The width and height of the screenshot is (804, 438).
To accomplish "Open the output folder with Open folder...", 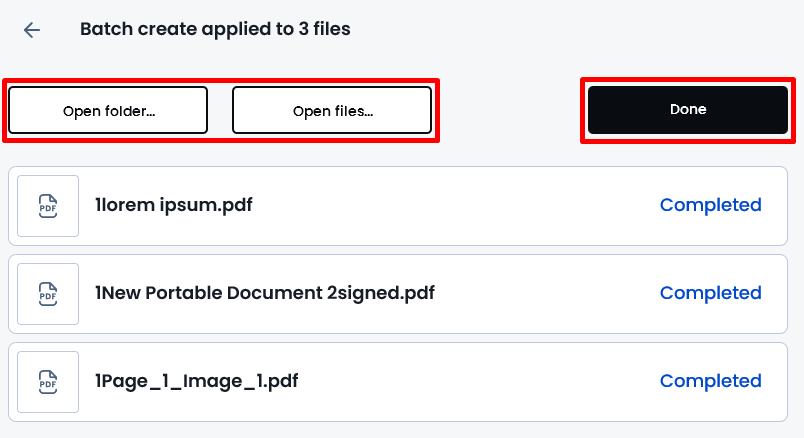I will point(108,110).
